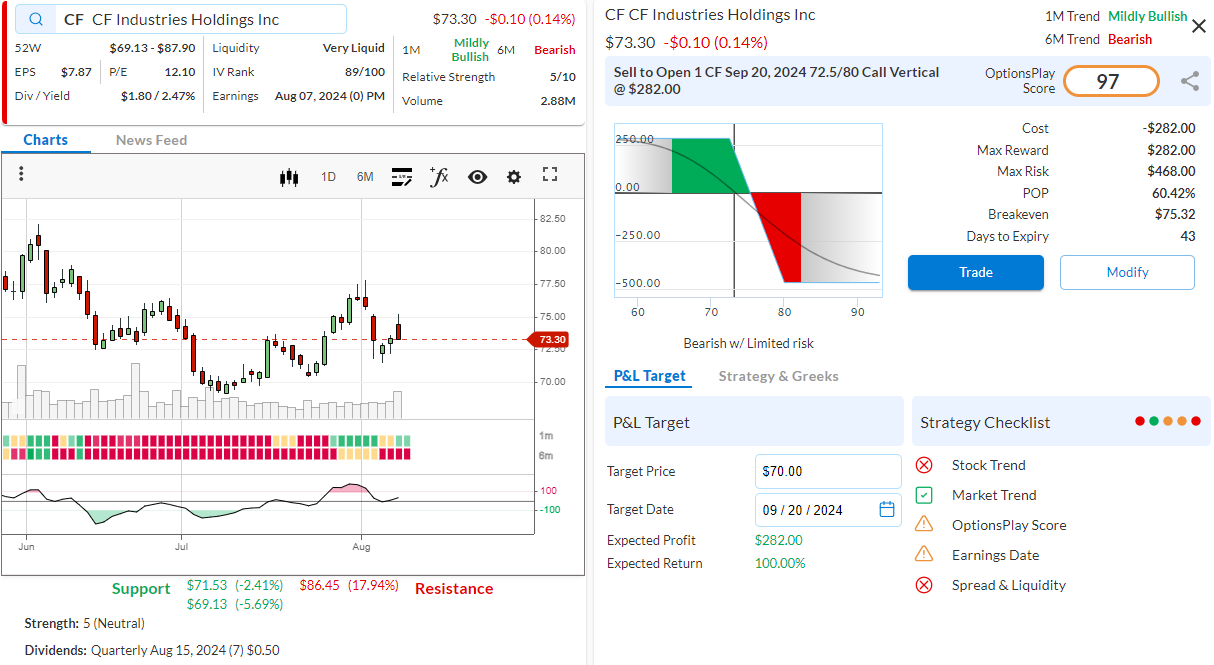The image size is (1214, 665).
Task: Click the Spread & Liquidity X icon
Action: coord(924,585)
